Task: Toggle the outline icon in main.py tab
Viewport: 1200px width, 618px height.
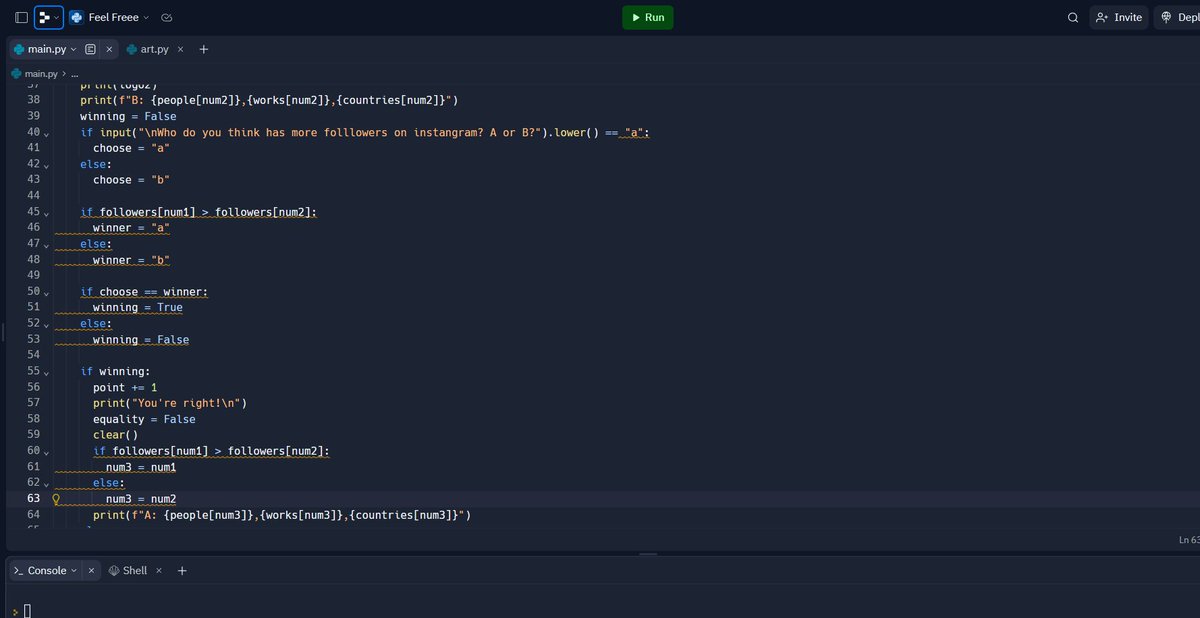Action: point(90,49)
